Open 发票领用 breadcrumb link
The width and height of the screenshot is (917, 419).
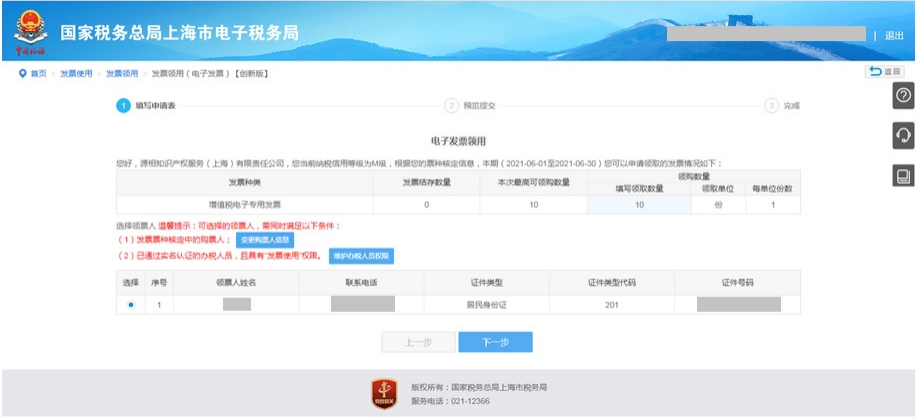click(122, 73)
